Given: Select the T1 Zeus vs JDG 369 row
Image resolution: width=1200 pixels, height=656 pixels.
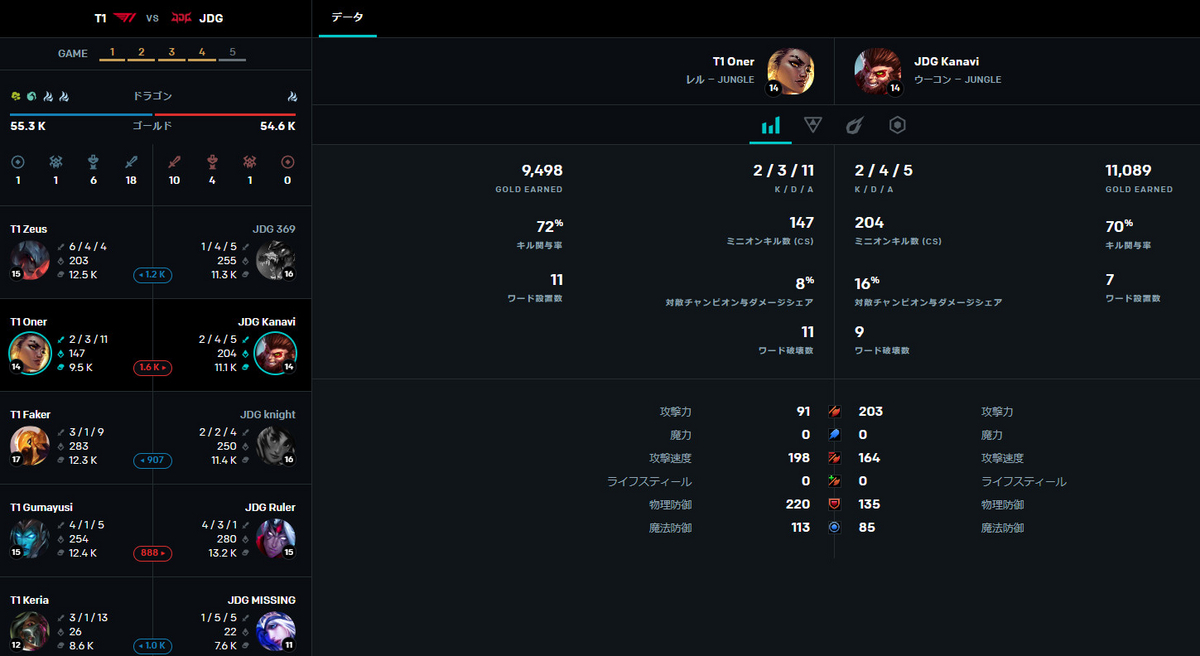Looking at the screenshot, I should (x=153, y=252).
